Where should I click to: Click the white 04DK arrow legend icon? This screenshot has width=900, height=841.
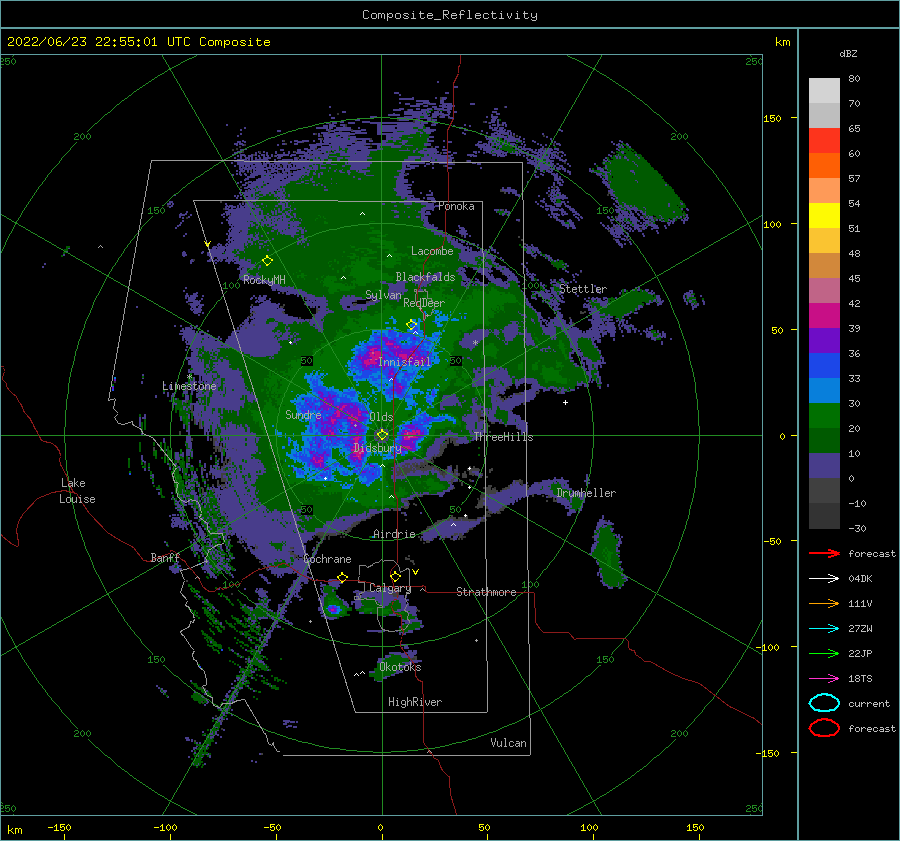pos(824,578)
